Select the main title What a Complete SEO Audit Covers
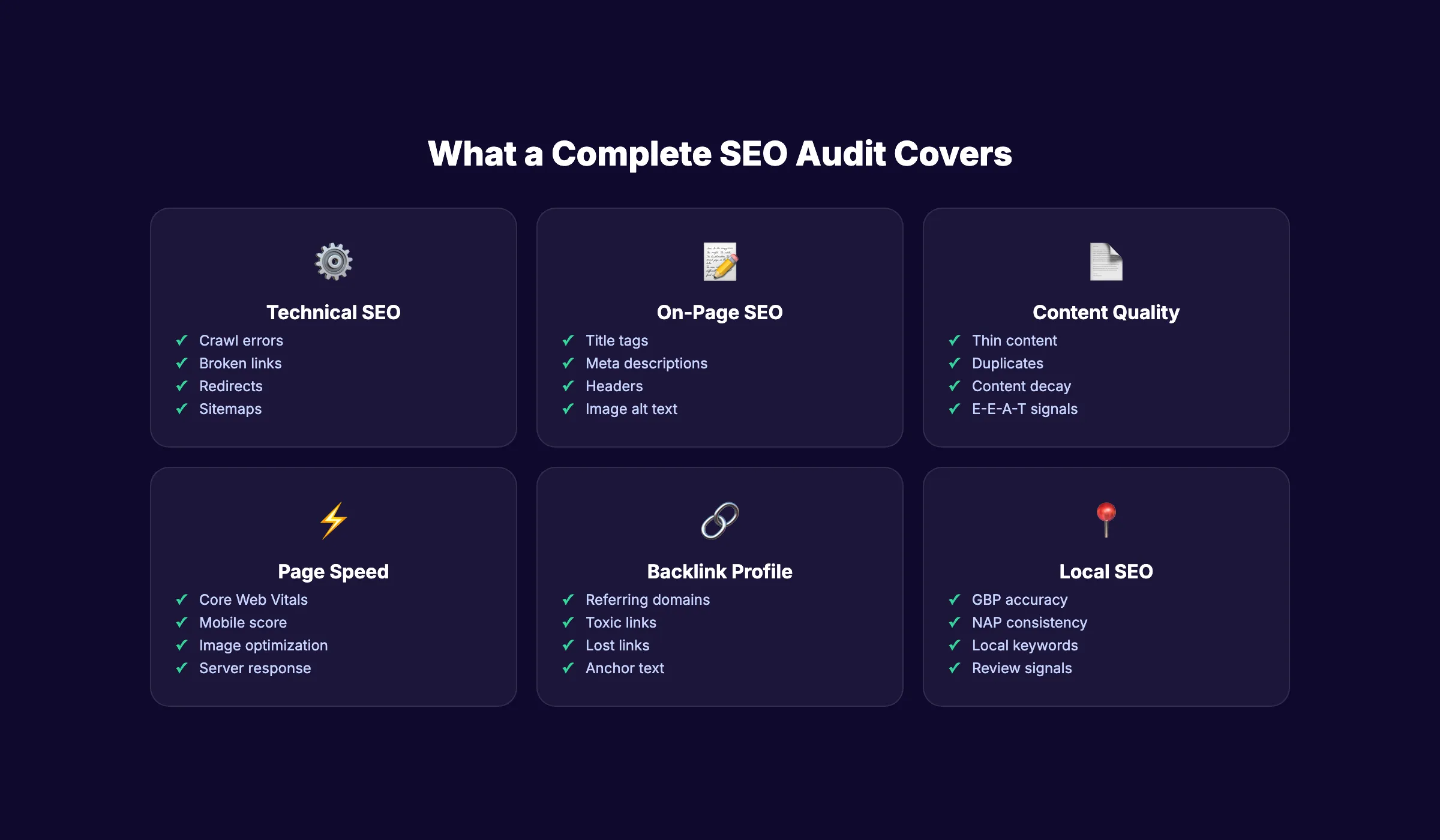The height and width of the screenshot is (840, 1440). (x=719, y=154)
